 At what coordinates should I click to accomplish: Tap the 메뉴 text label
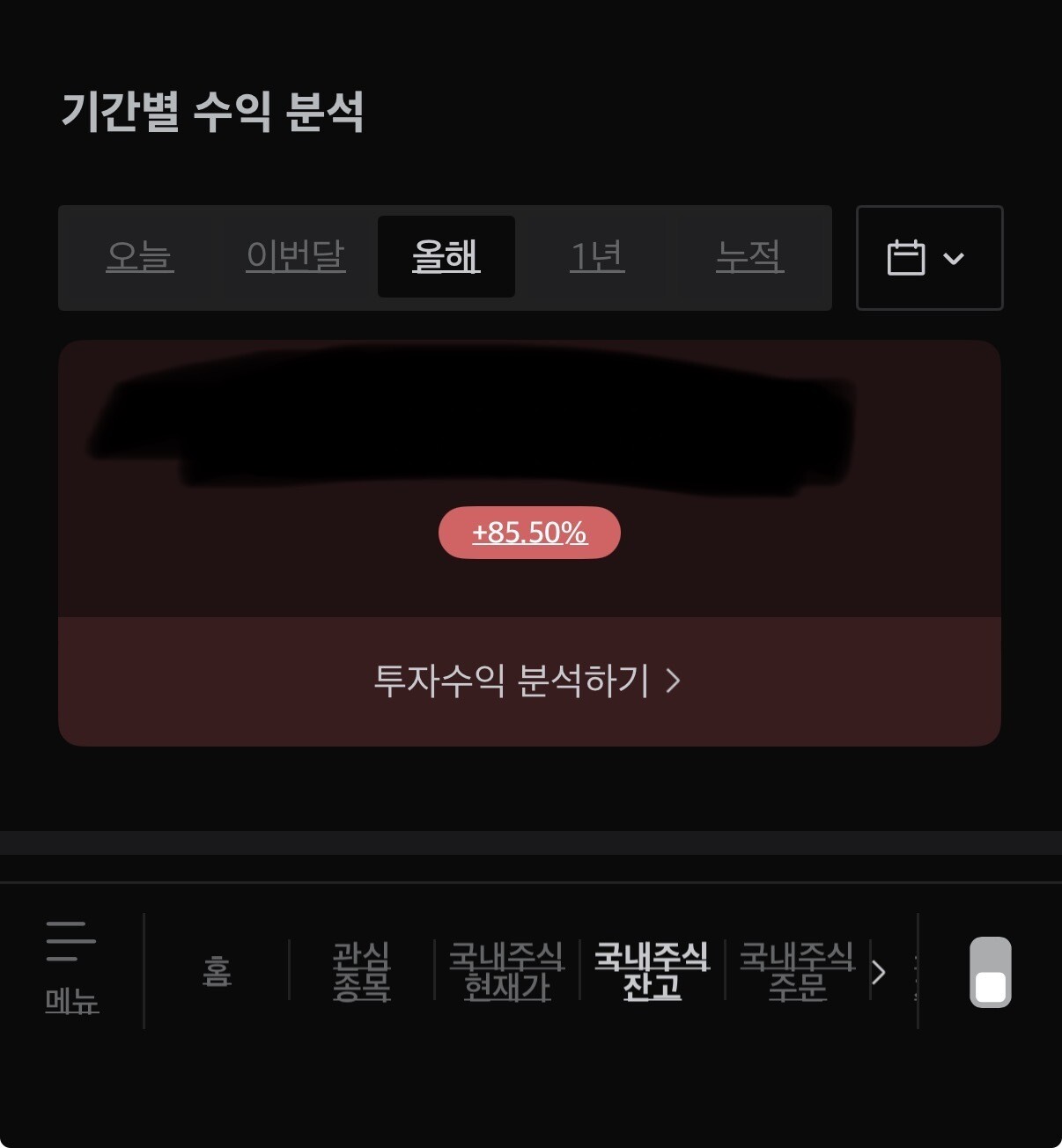[x=71, y=1002]
